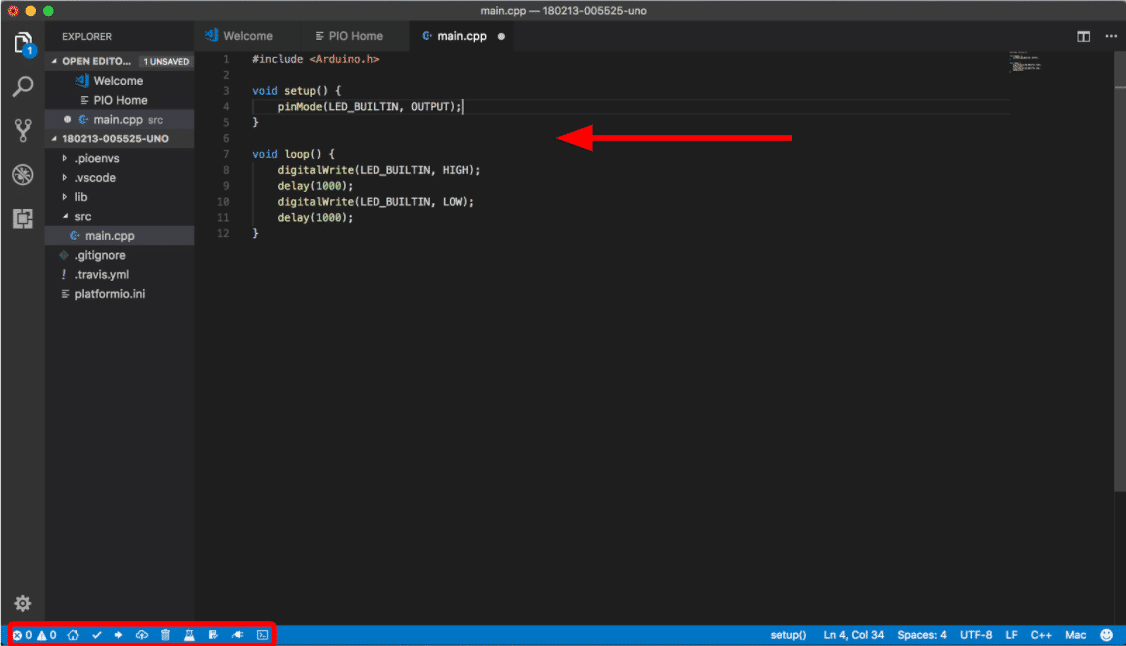
Task: Open the Debug view icon
Action: pyautogui.click(x=23, y=174)
